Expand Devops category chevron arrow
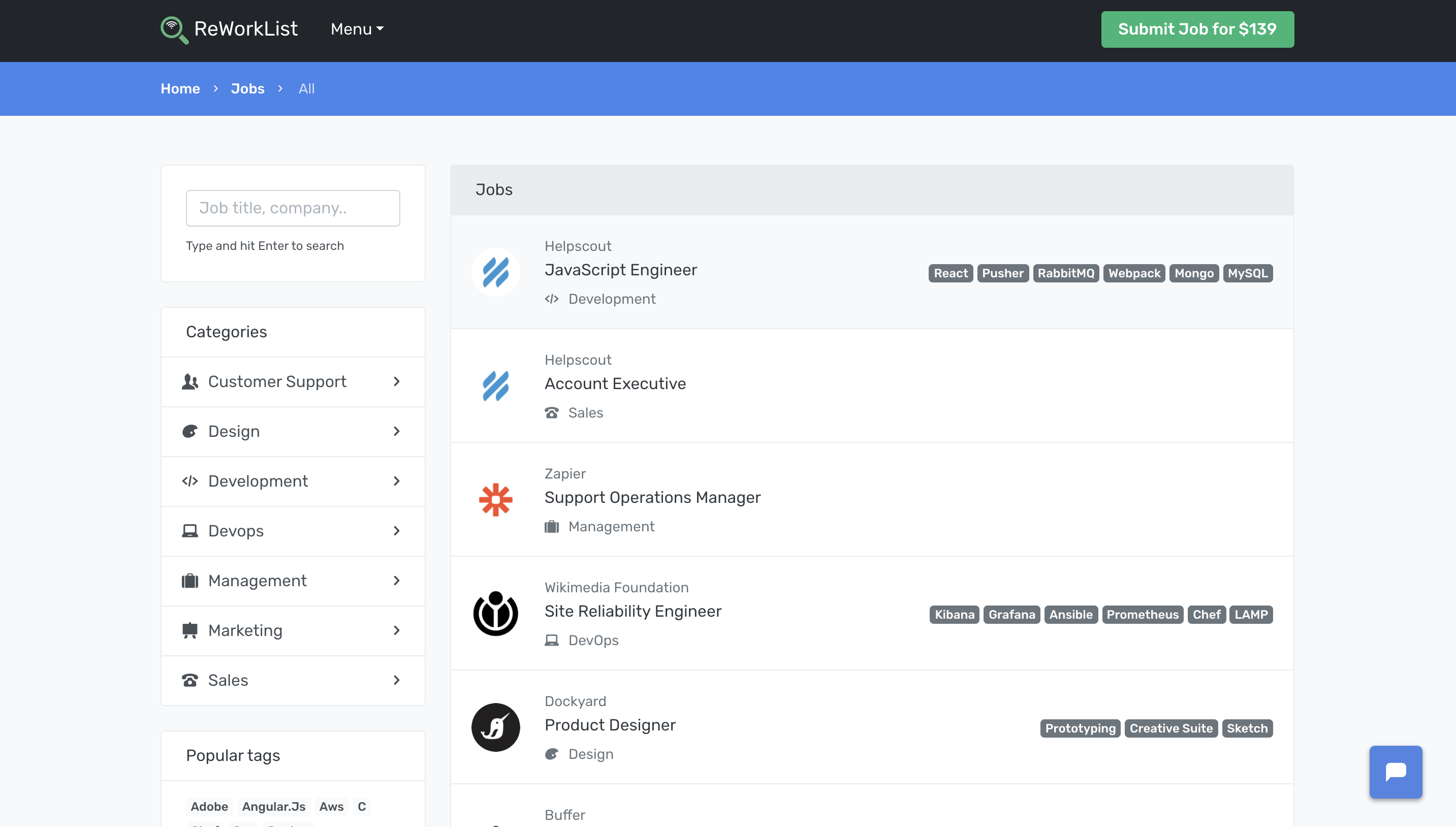1456x827 pixels. 396,531
